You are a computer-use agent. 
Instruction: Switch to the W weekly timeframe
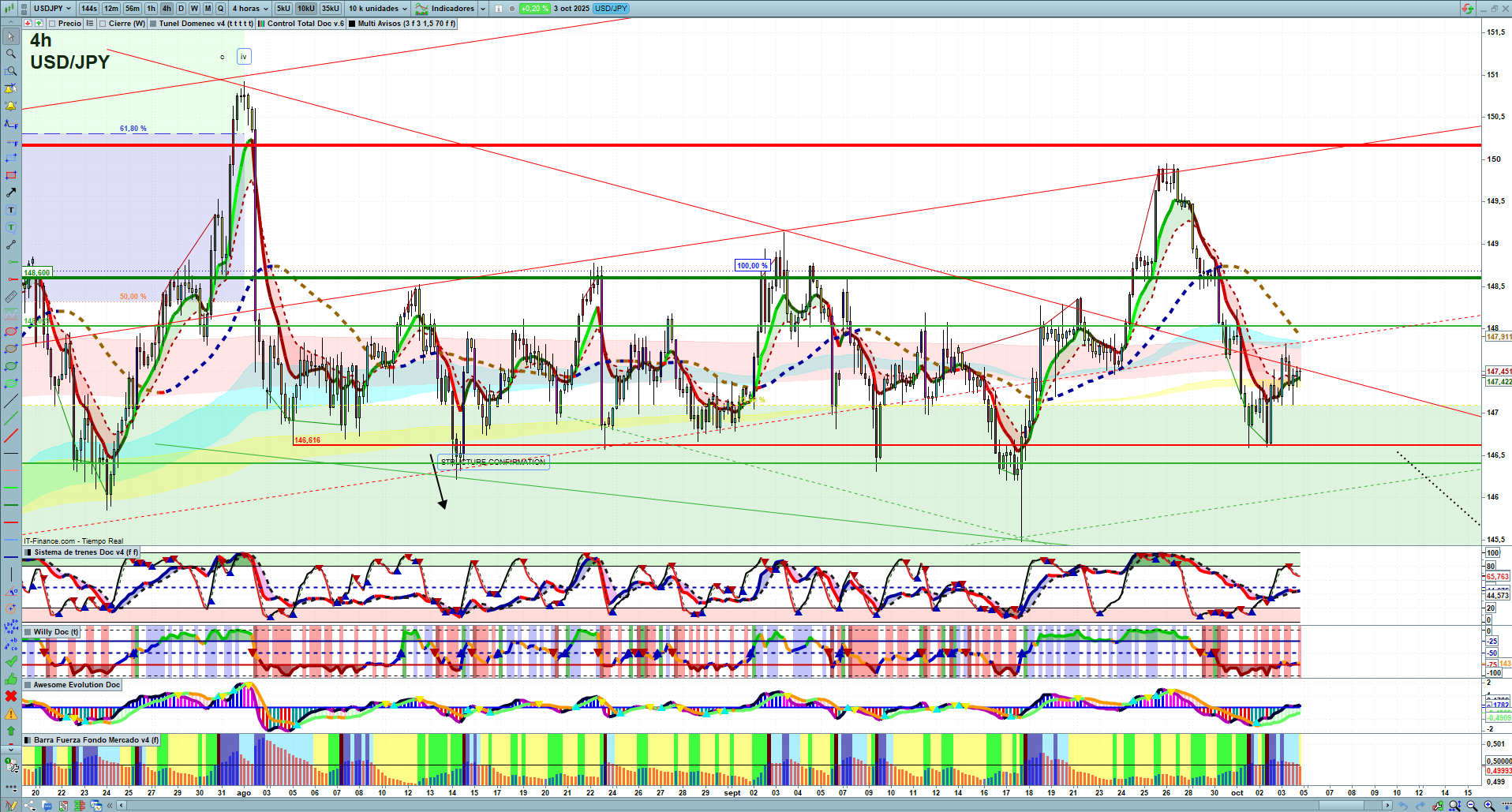[194, 9]
